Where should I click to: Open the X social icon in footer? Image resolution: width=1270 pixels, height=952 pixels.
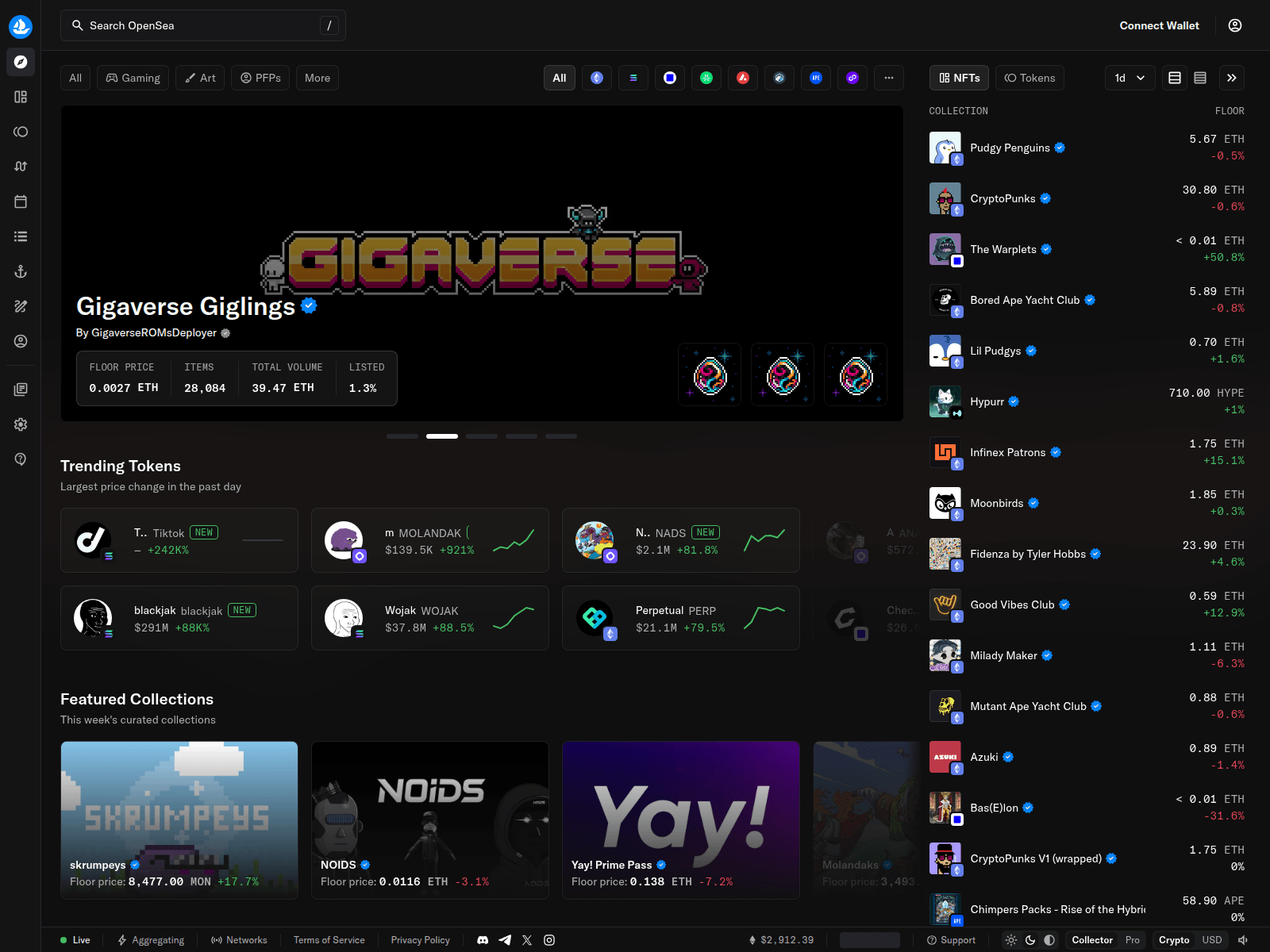527,940
